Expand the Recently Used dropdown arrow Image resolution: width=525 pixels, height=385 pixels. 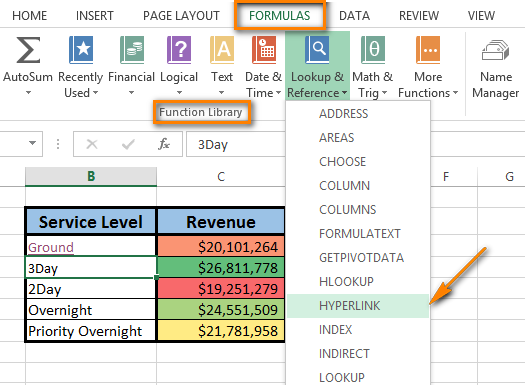pos(95,92)
